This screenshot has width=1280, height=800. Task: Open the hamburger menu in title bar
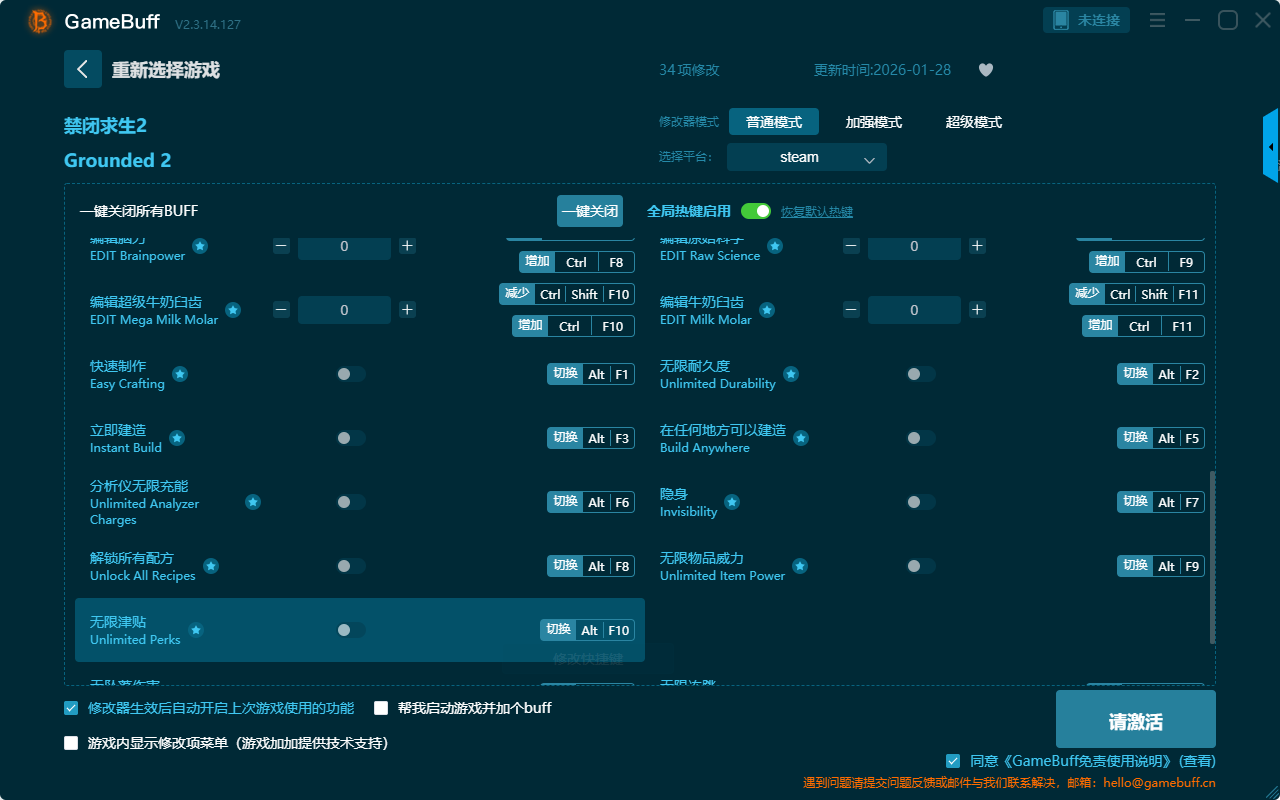click(1157, 20)
